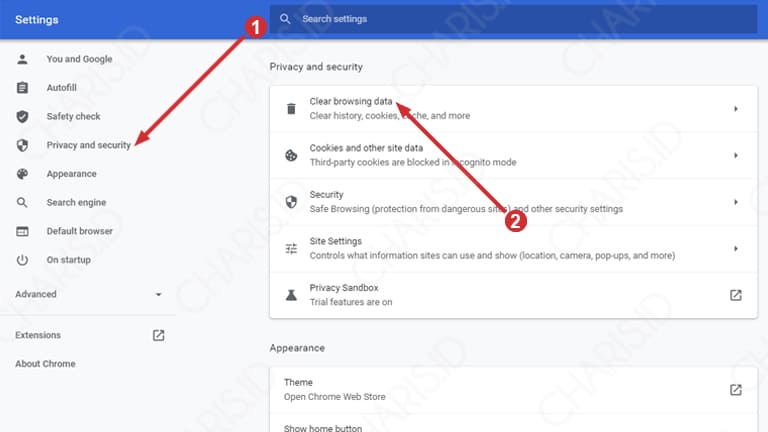The height and width of the screenshot is (432, 768).
Task: Go to Safety check section
Action: (x=73, y=117)
